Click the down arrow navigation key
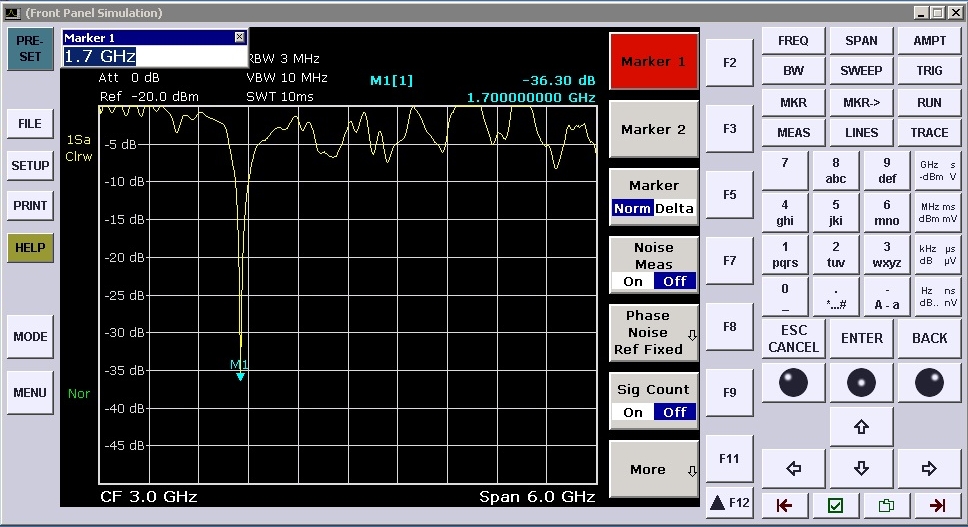Image resolution: width=968 pixels, height=527 pixels. click(x=861, y=469)
